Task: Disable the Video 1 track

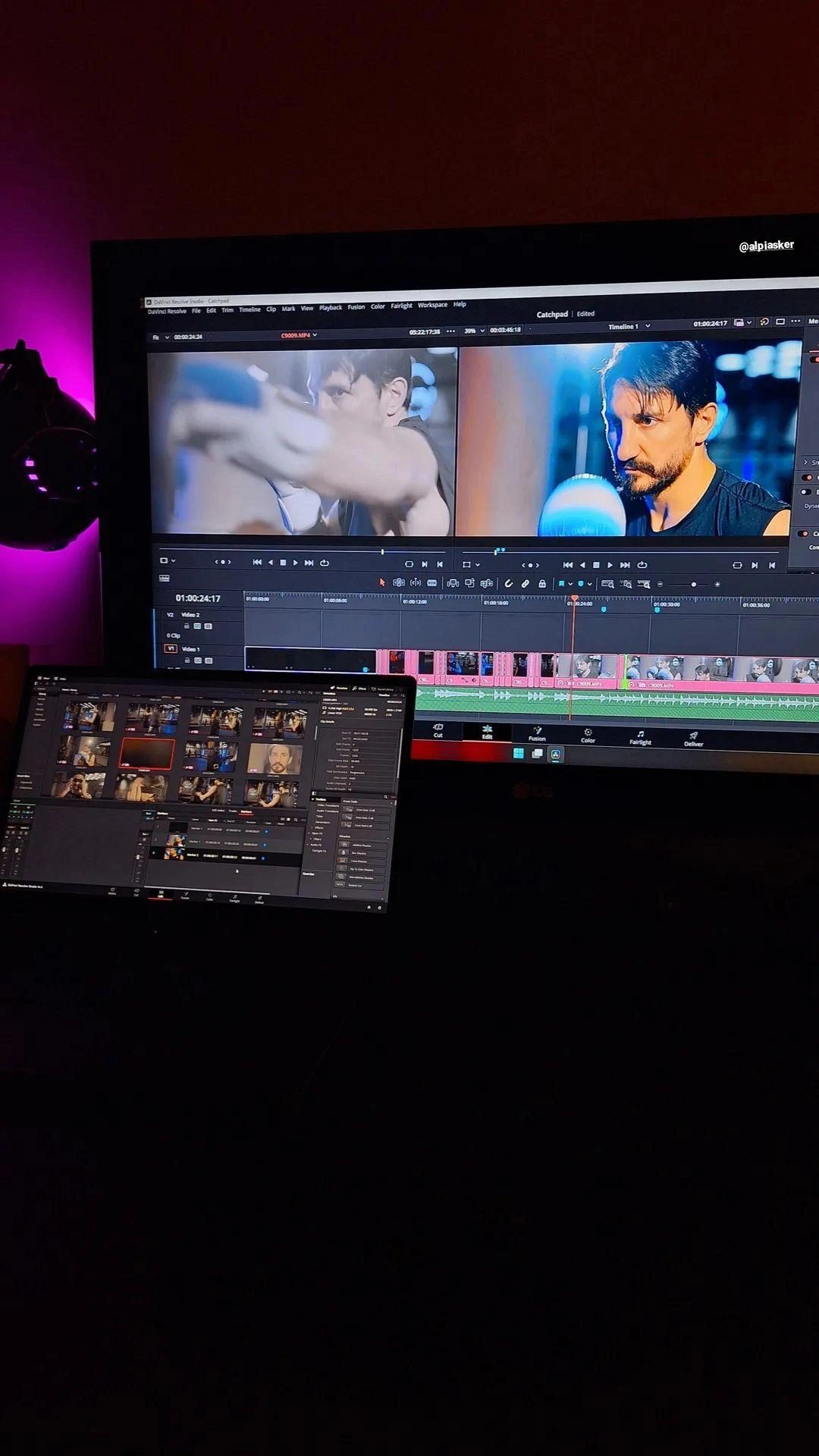Action: point(209,661)
